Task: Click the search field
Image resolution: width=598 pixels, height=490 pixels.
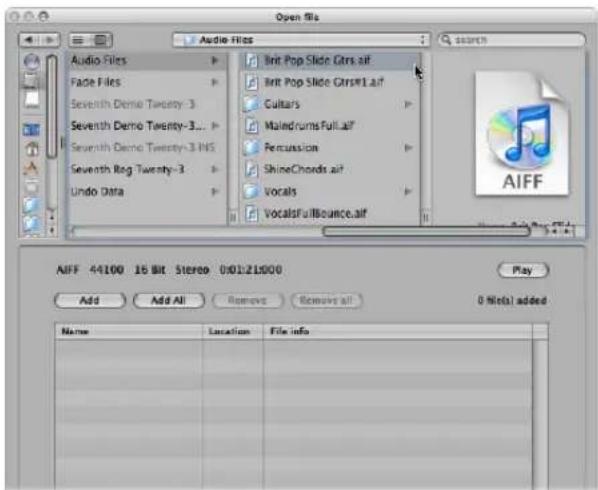Action: [512, 40]
